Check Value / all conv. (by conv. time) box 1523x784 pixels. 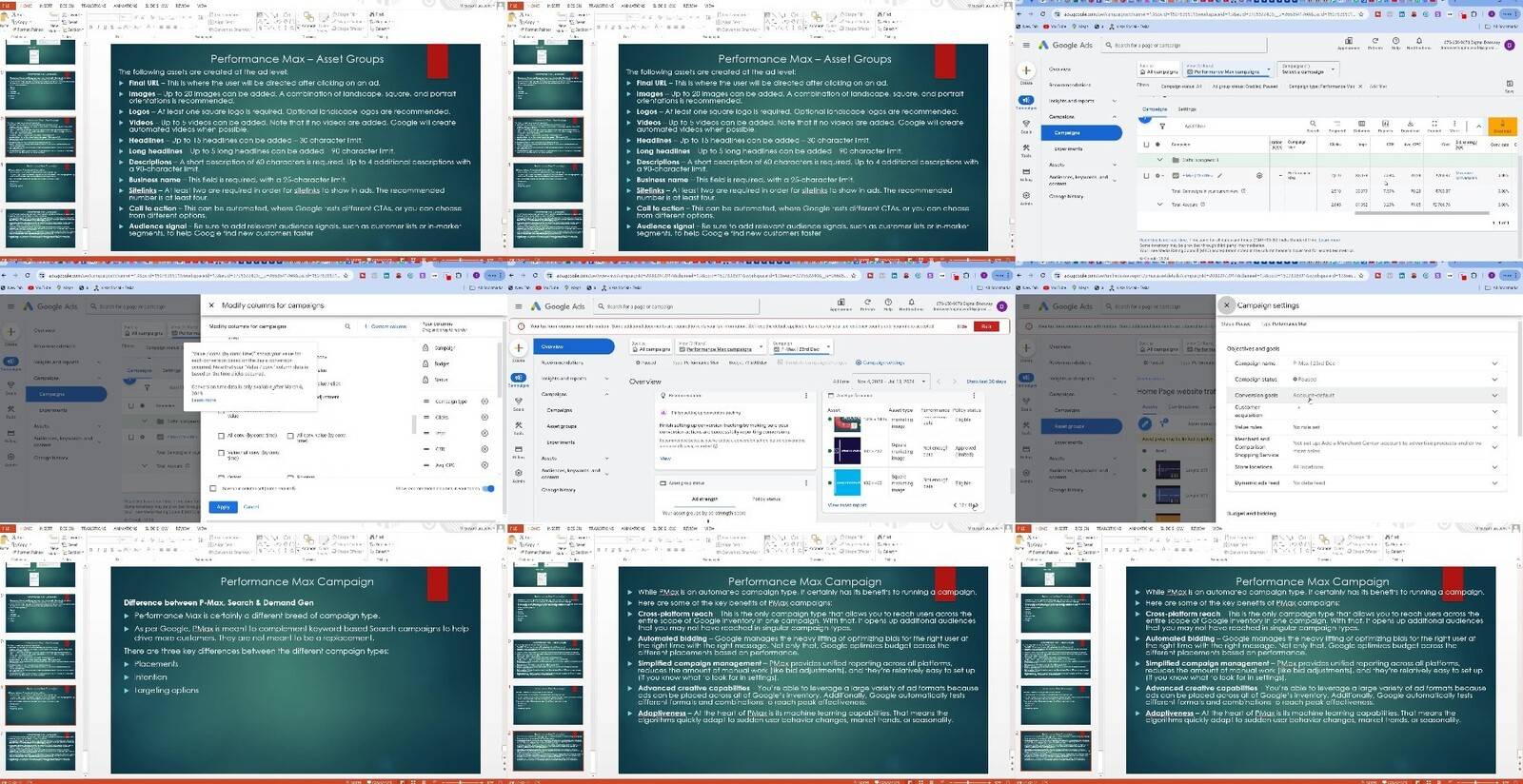coord(222,454)
